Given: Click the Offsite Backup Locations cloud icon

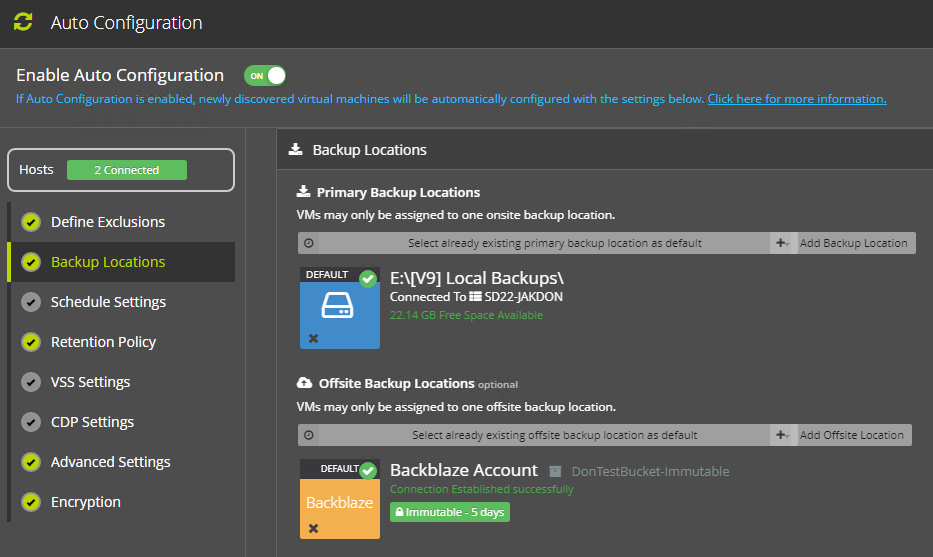Looking at the screenshot, I should point(304,383).
